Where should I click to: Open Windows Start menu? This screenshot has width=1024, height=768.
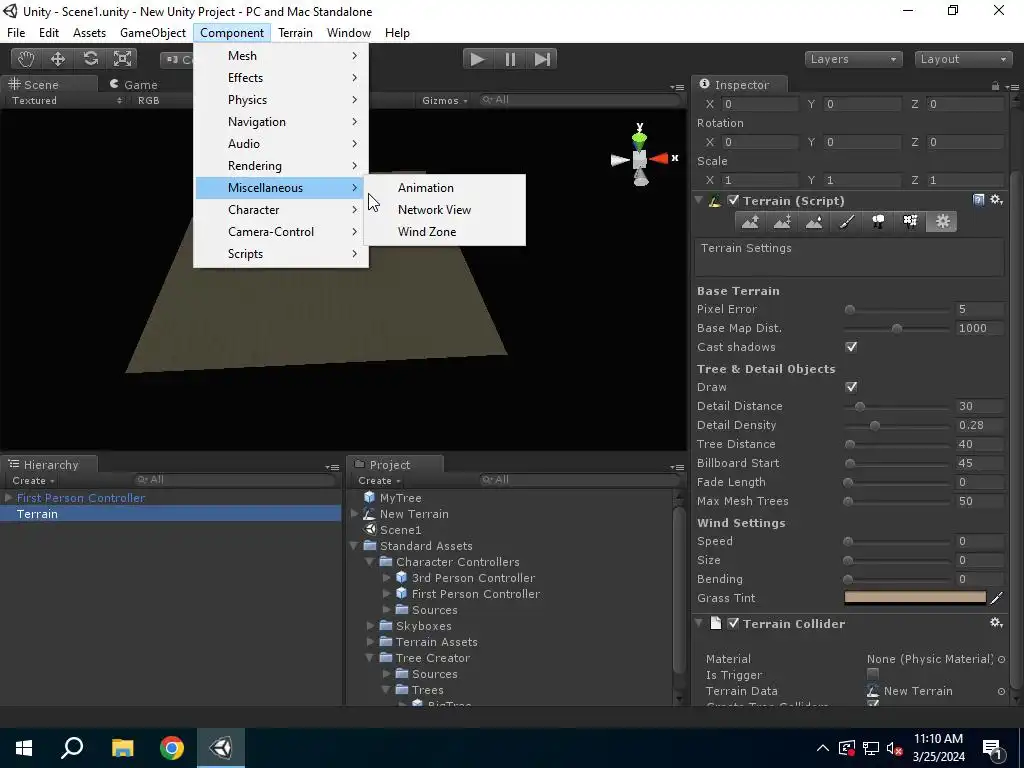click(x=24, y=748)
